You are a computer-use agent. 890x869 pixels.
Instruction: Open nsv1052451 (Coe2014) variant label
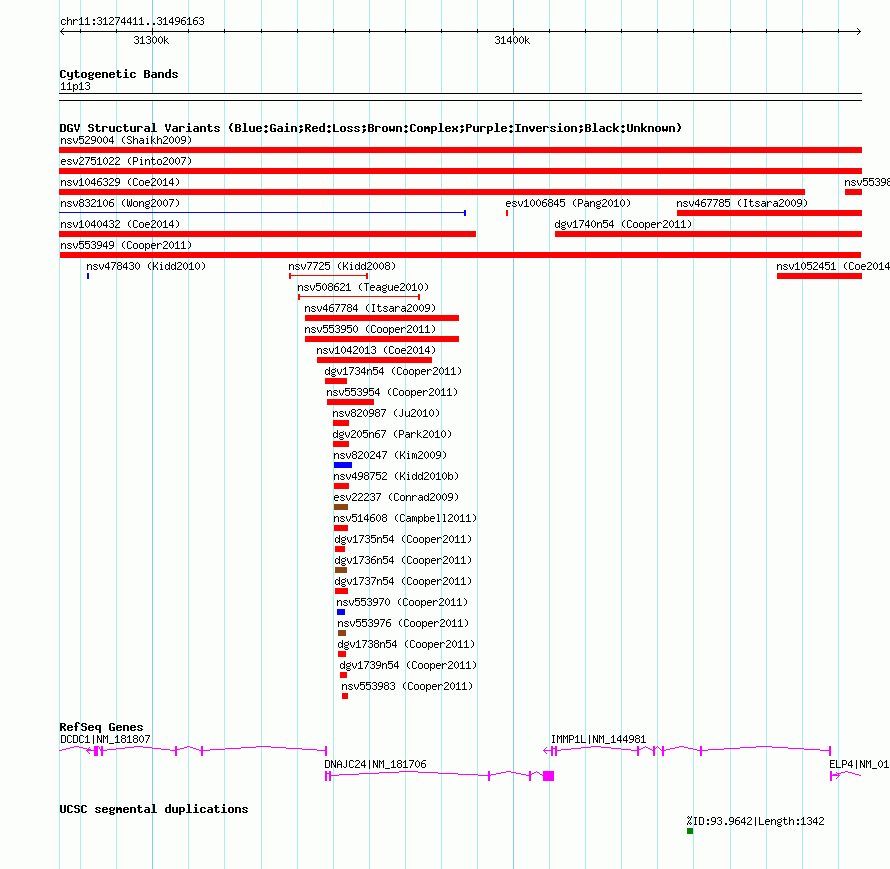tap(833, 266)
